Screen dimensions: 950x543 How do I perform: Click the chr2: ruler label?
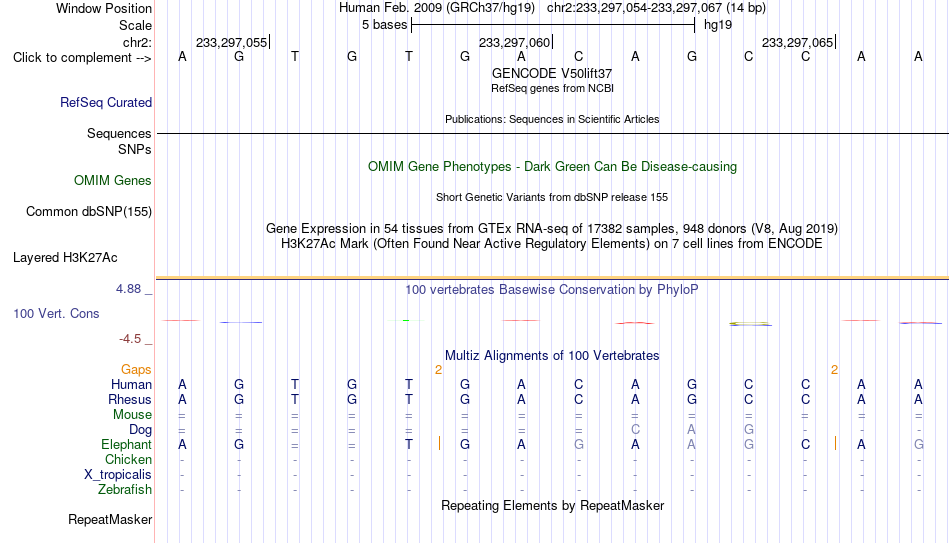pos(138,42)
